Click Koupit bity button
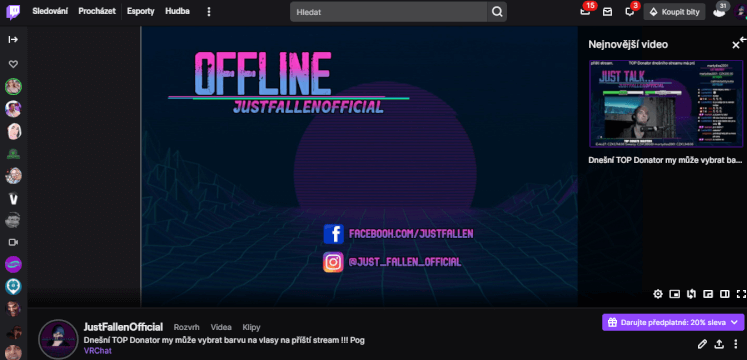The image size is (747, 360). [674, 12]
